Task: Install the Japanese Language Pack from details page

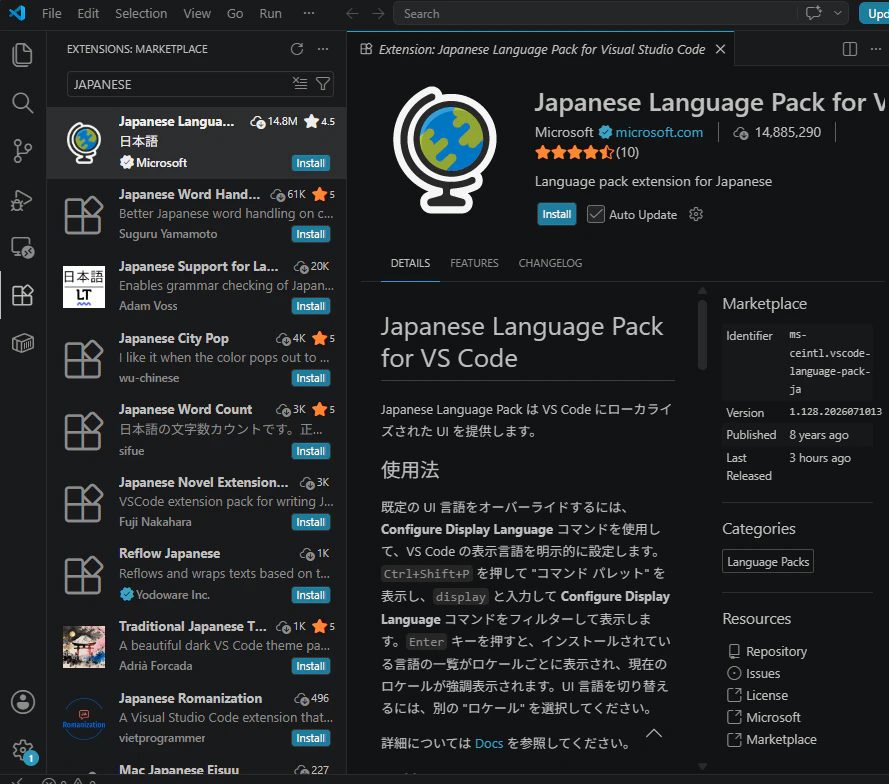Action: pos(557,214)
